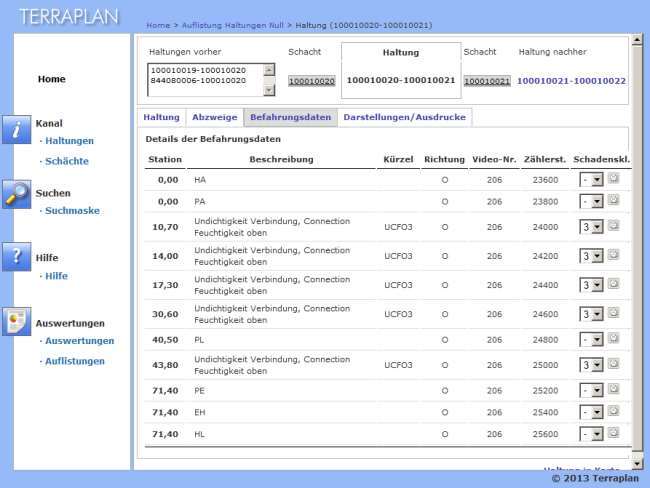
Task: Click Schacht button 100010020
Action: [312, 81]
